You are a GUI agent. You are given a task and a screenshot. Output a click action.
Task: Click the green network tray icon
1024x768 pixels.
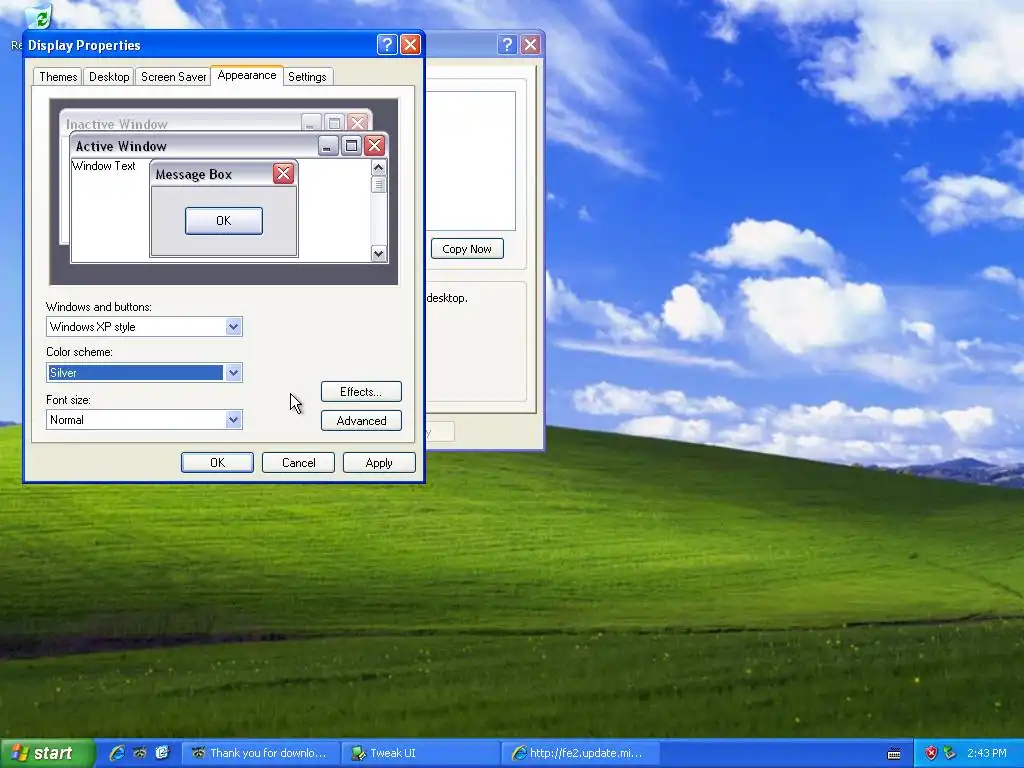point(950,753)
